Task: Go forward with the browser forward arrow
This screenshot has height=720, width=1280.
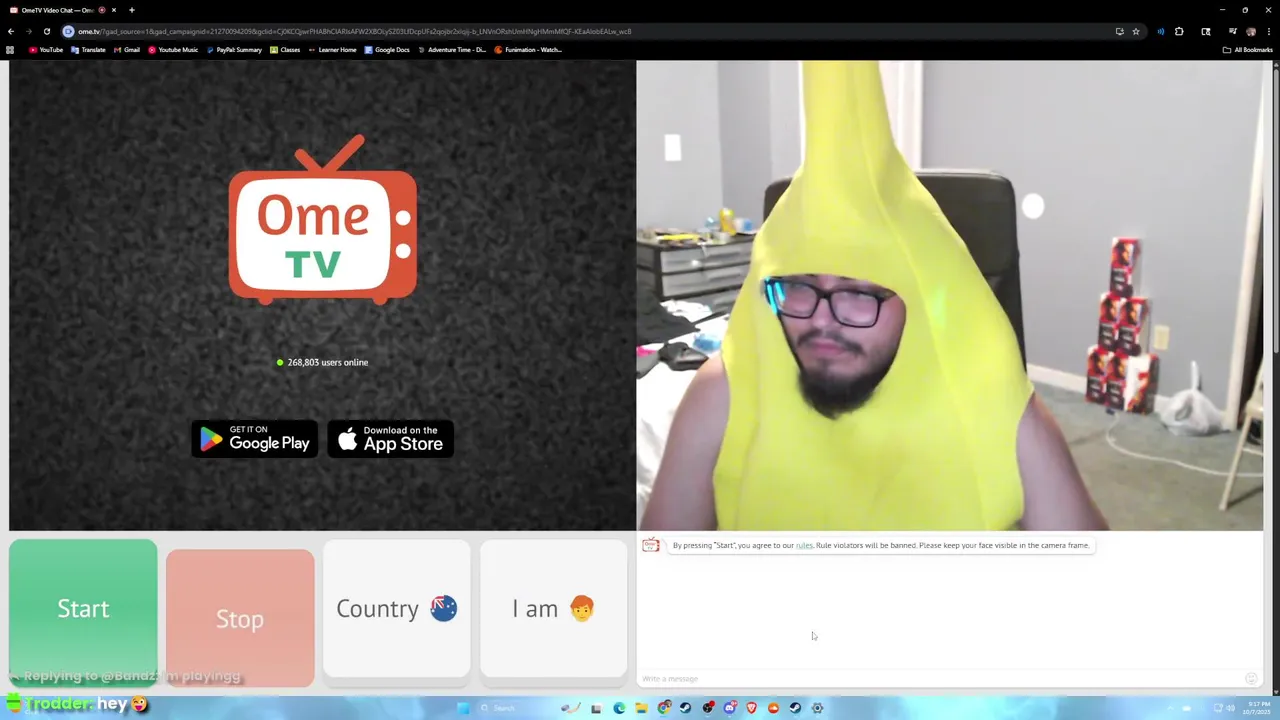Action: pos(28,31)
